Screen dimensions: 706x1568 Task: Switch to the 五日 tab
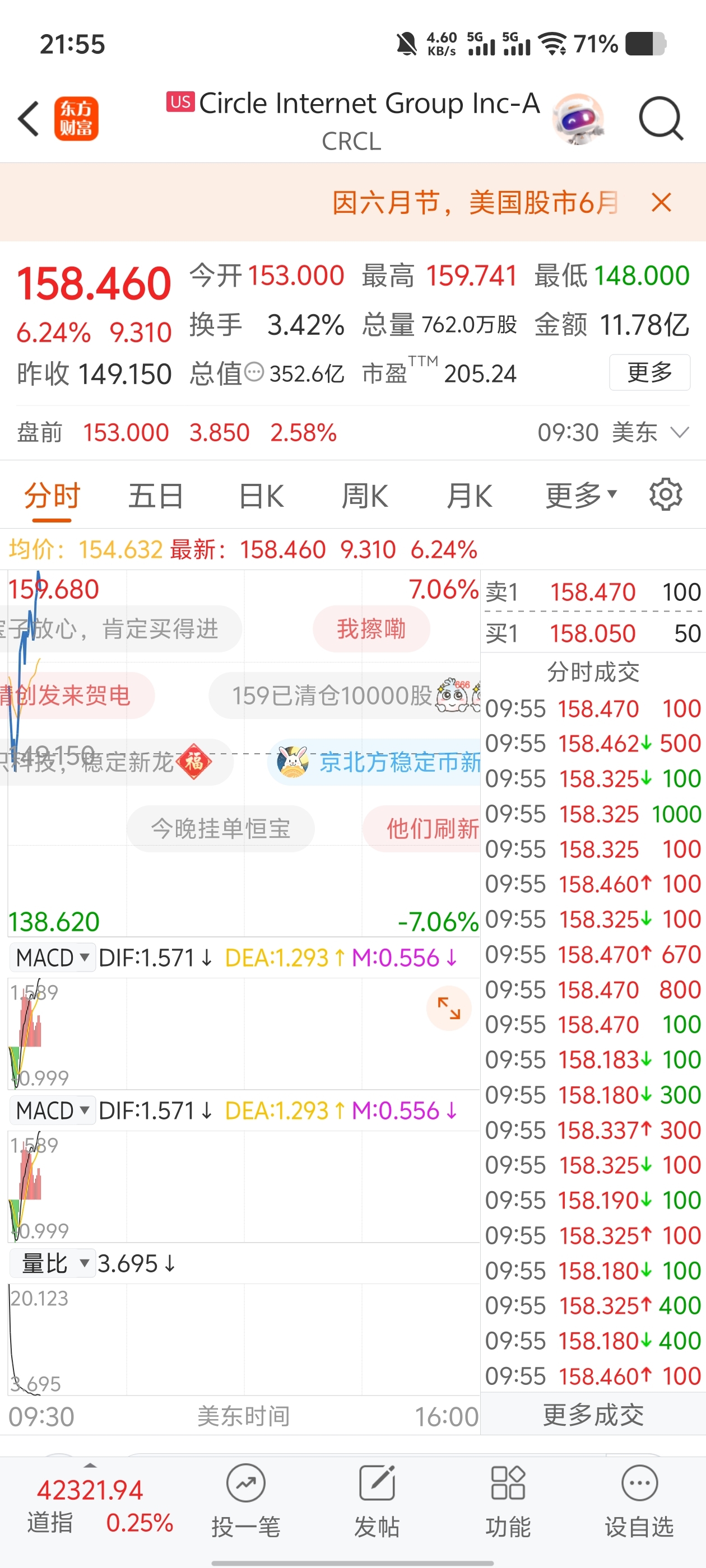point(156,496)
